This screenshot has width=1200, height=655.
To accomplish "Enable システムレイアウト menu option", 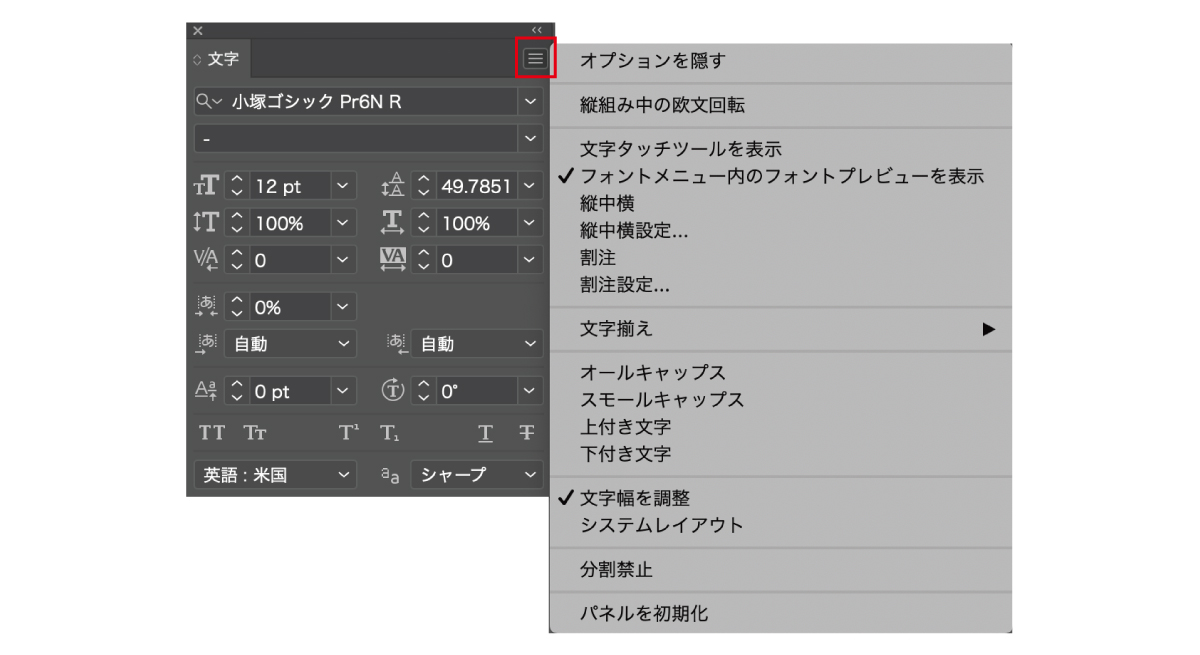I will pyautogui.click(x=661, y=525).
